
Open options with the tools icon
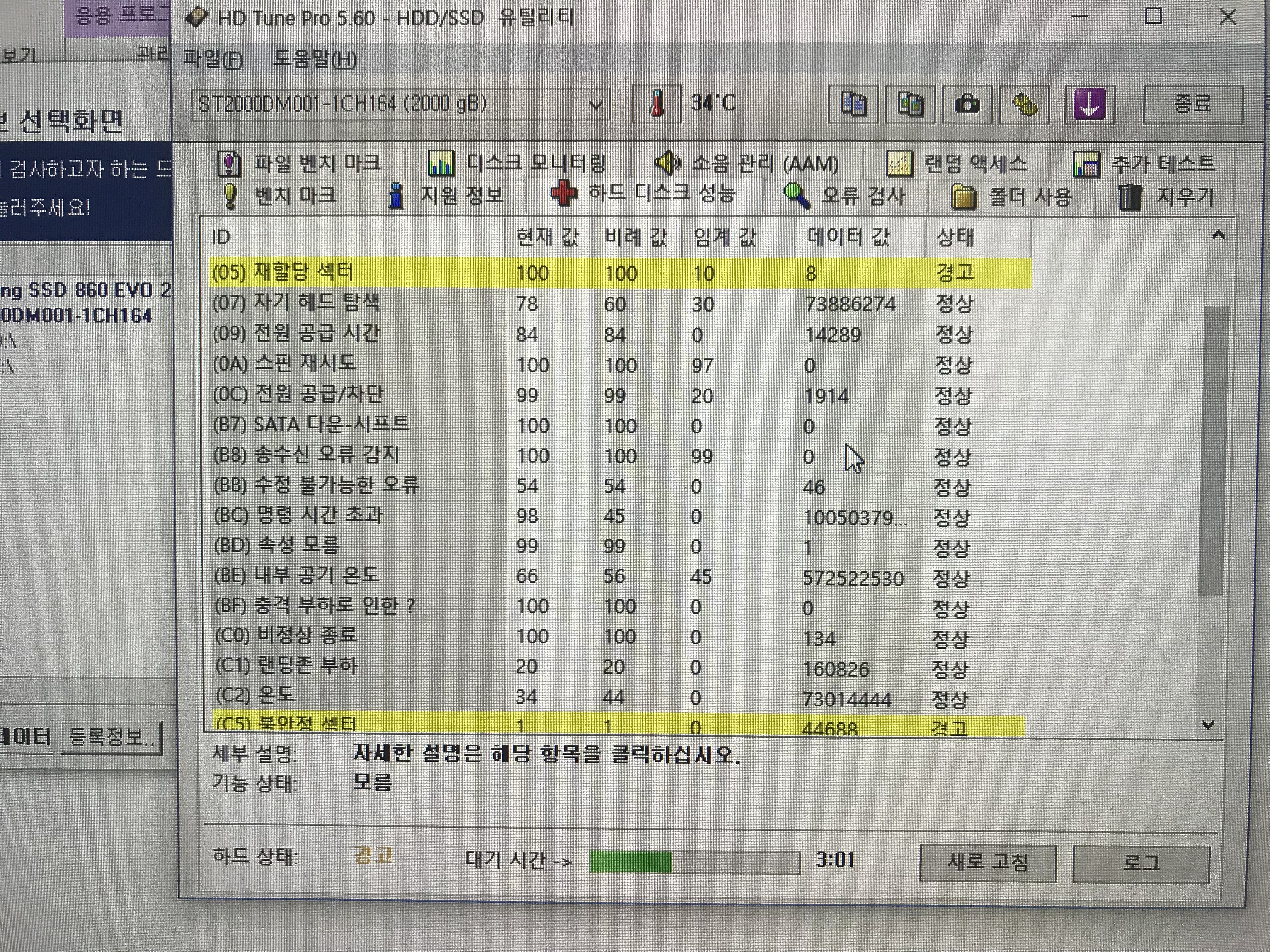point(1024,105)
